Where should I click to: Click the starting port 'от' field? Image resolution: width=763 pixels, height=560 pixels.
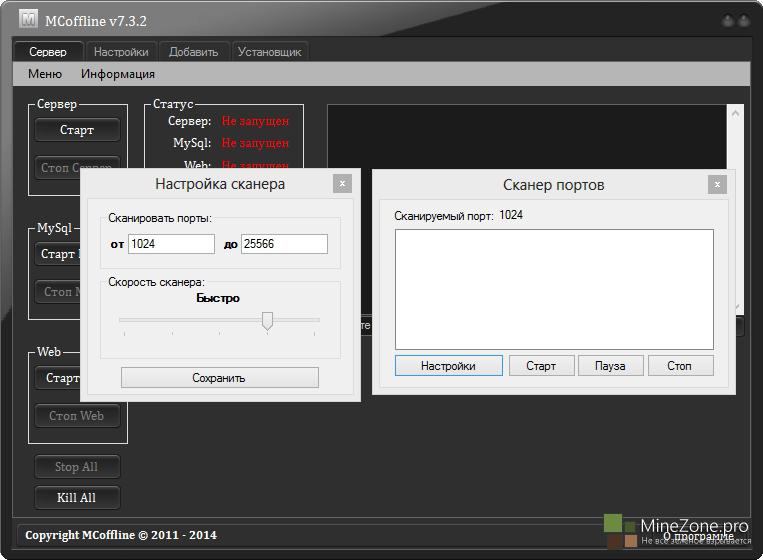coord(171,244)
